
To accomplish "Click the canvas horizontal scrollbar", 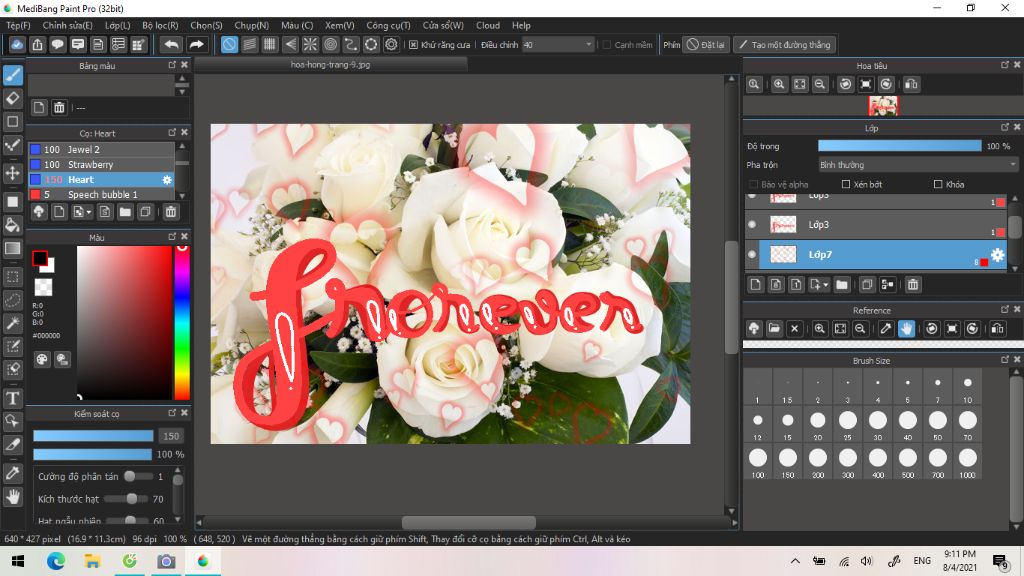I will click(468, 522).
